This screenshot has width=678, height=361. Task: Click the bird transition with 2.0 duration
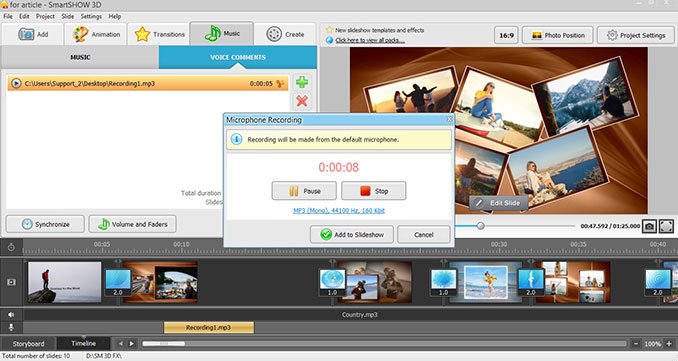(x=531, y=283)
